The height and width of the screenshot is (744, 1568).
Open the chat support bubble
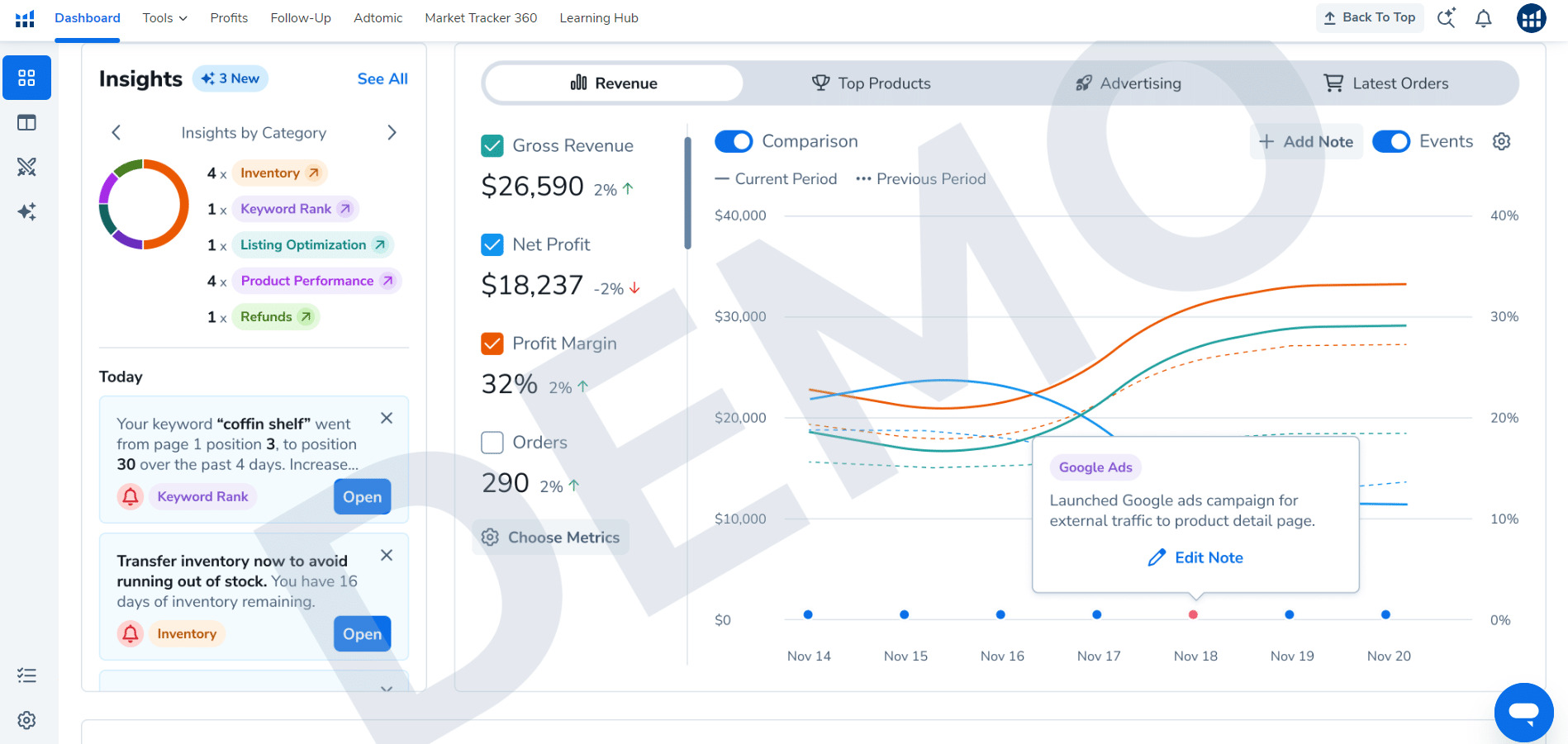point(1523,712)
